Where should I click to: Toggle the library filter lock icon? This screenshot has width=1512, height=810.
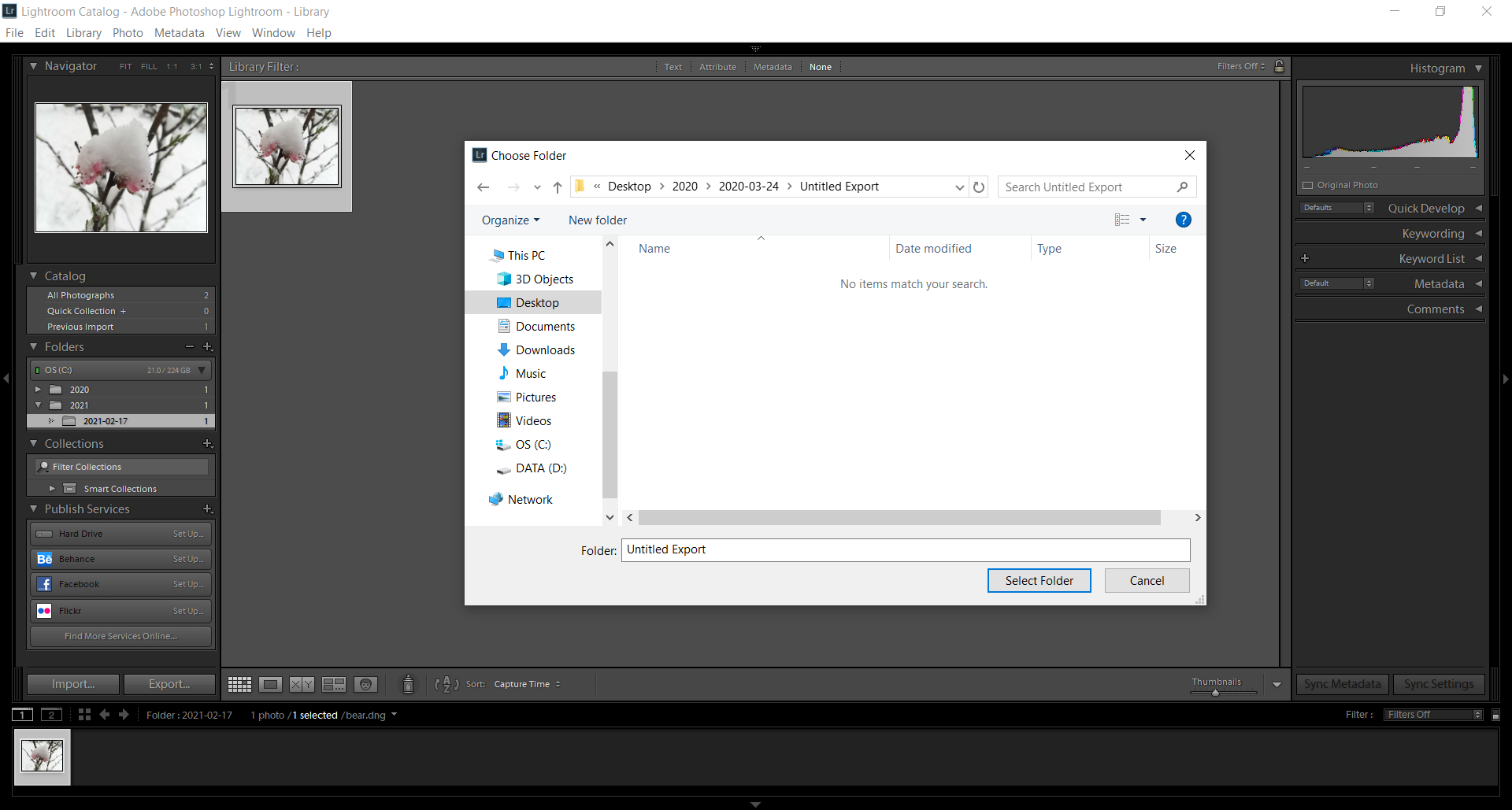(1280, 67)
